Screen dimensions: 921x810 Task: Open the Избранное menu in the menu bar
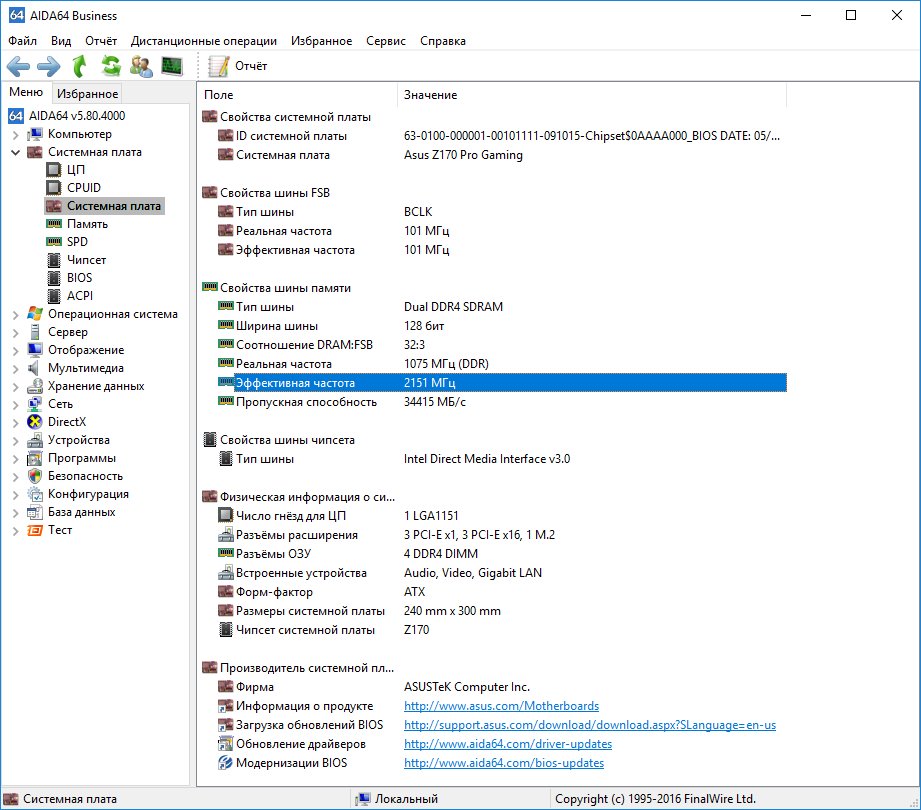pyautogui.click(x=321, y=41)
